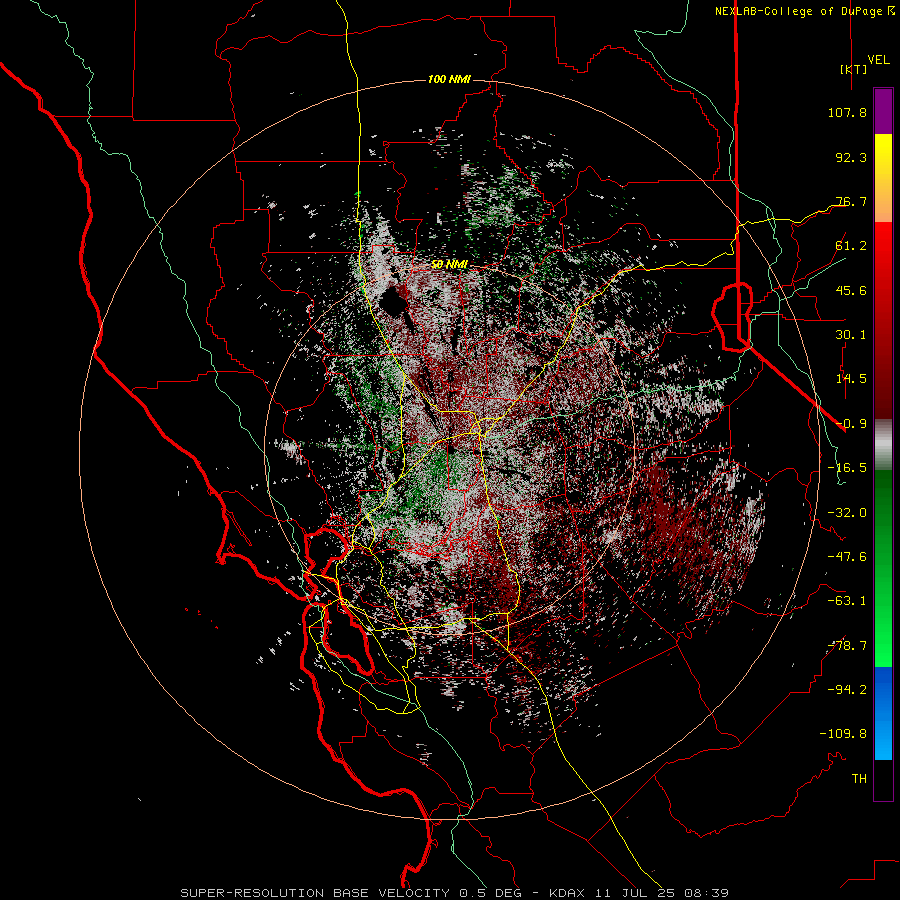Click the VEL legend title
The height and width of the screenshot is (900, 900).
click(x=878, y=60)
